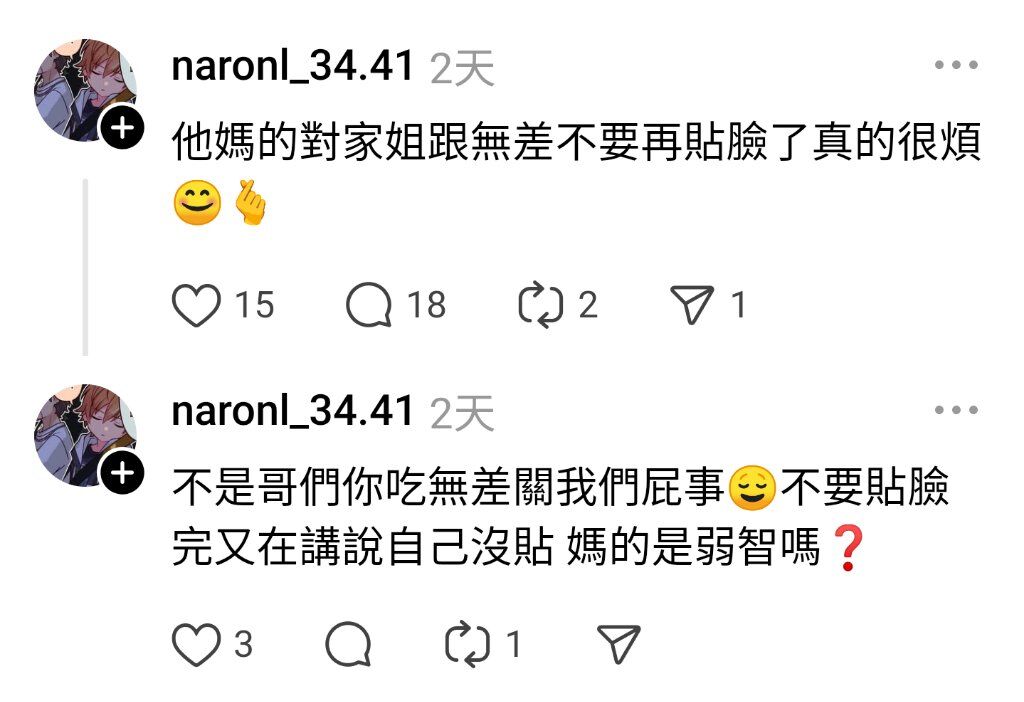Follow user via plus badge on first avatar

click(x=122, y=127)
